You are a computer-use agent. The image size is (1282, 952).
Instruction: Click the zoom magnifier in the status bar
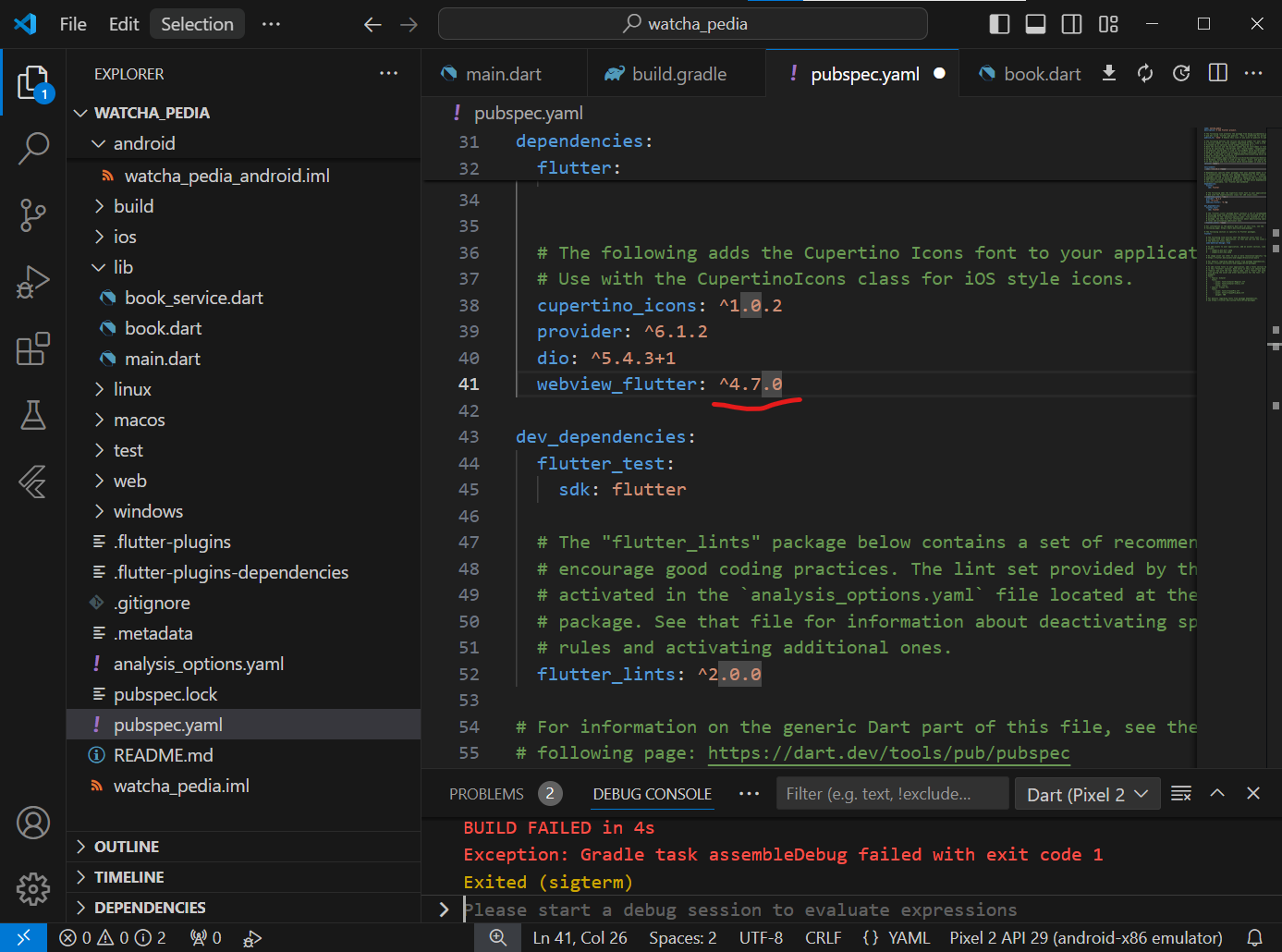(498, 937)
